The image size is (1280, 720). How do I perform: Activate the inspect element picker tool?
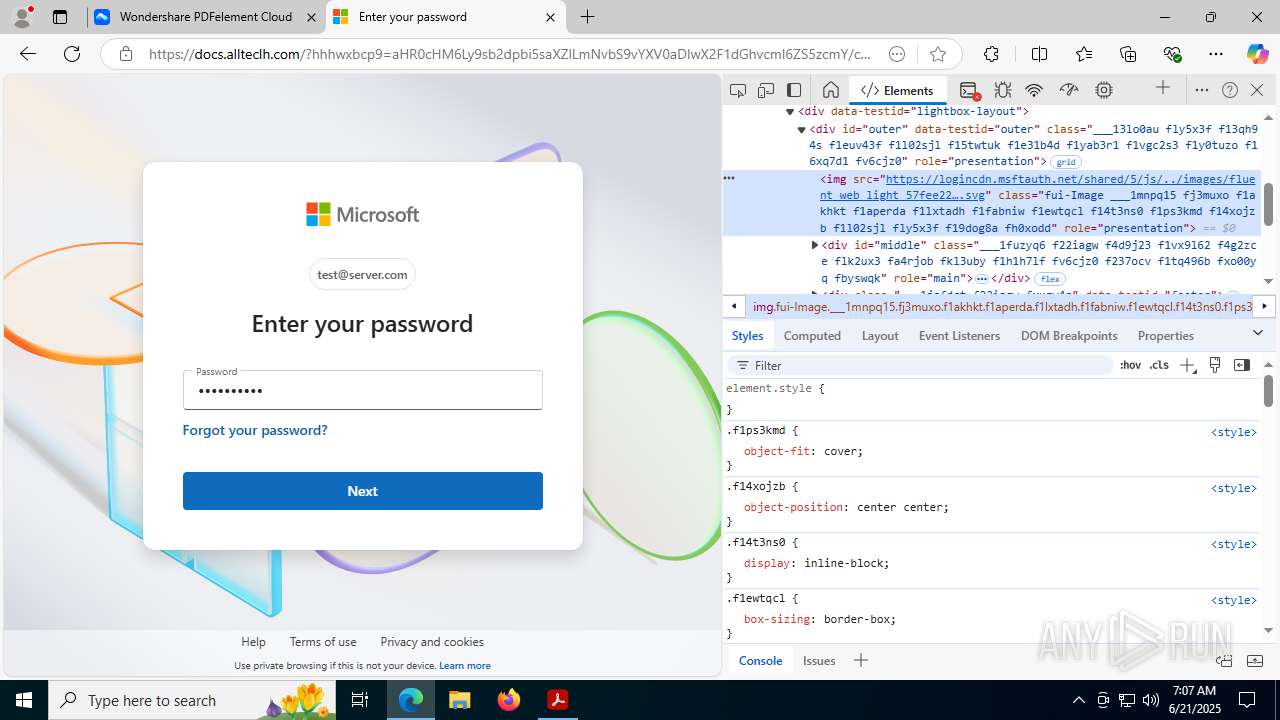point(738,90)
